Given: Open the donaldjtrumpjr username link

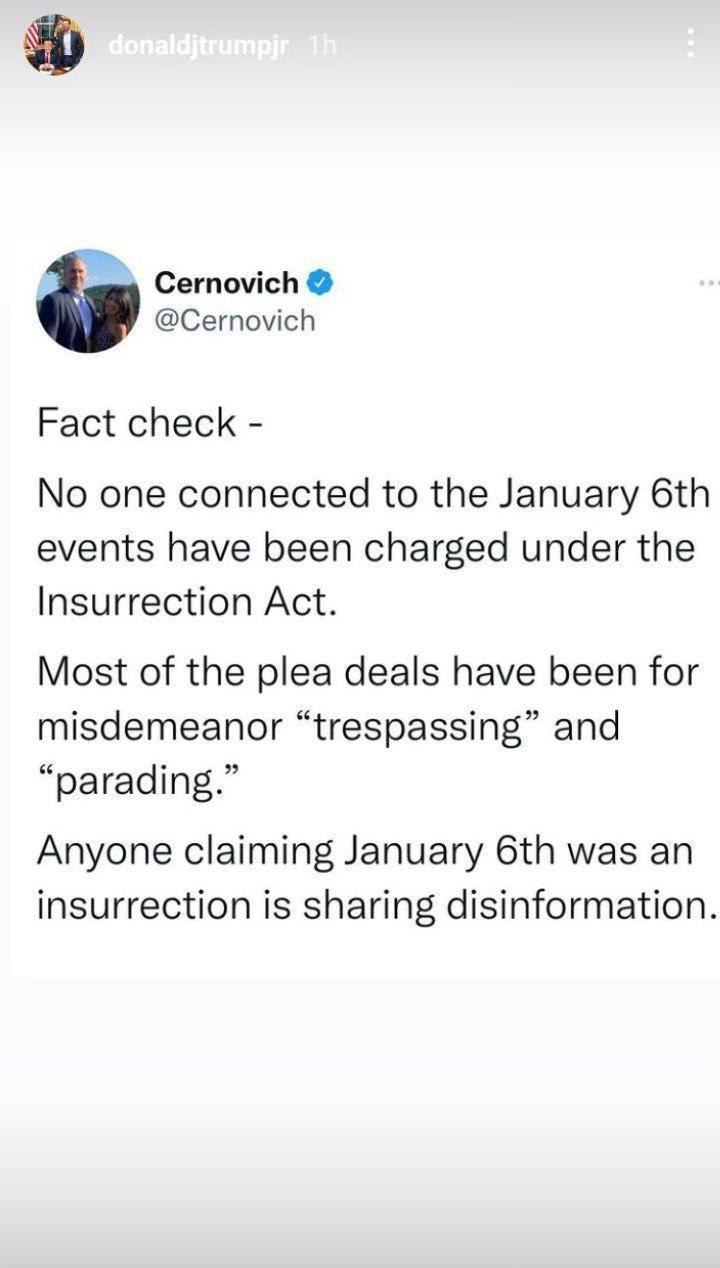Looking at the screenshot, I should point(198,46).
